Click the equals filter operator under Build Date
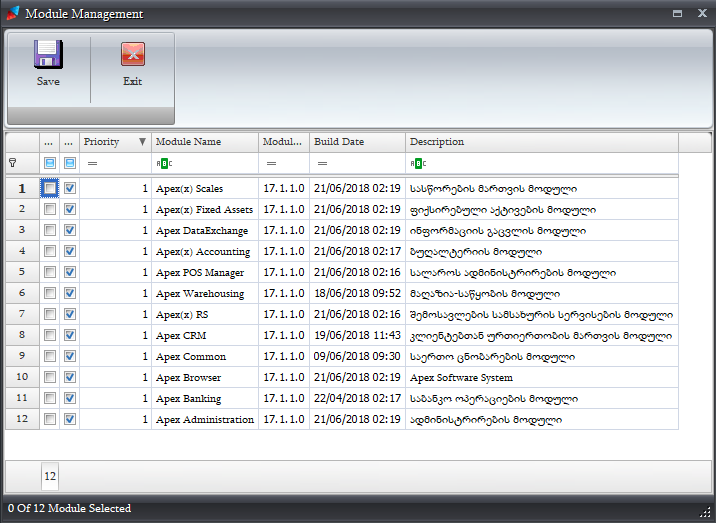716x523 pixels. point(322,163)
